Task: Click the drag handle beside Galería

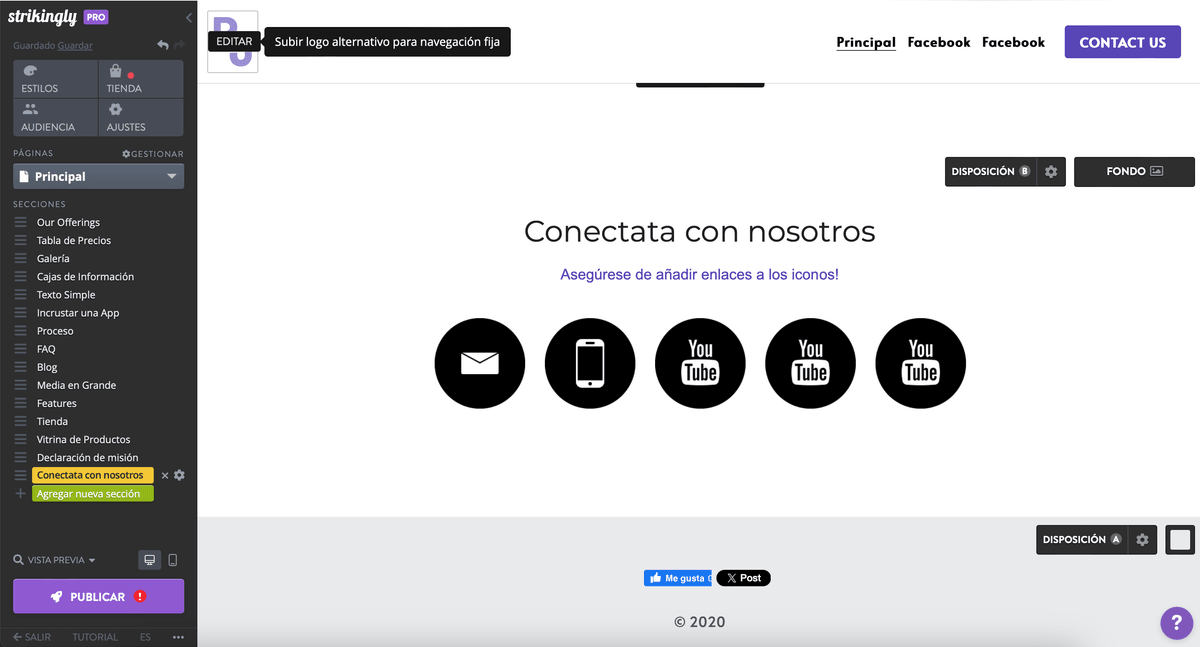Action: pyautogui.click(x=20, y=258)
